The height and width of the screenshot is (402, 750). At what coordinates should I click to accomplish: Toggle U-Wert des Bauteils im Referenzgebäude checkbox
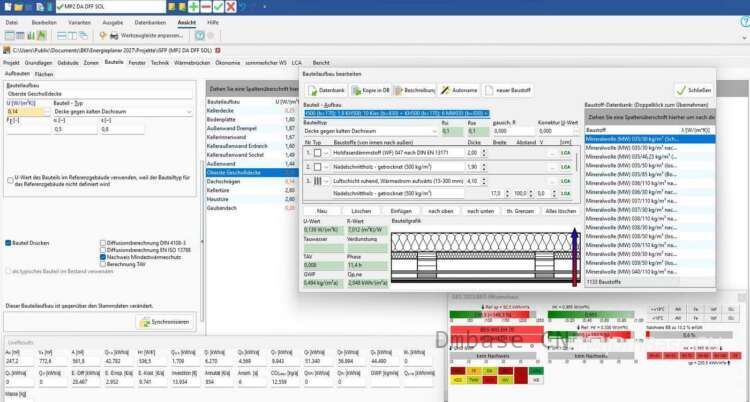click(x=10, y=180)
